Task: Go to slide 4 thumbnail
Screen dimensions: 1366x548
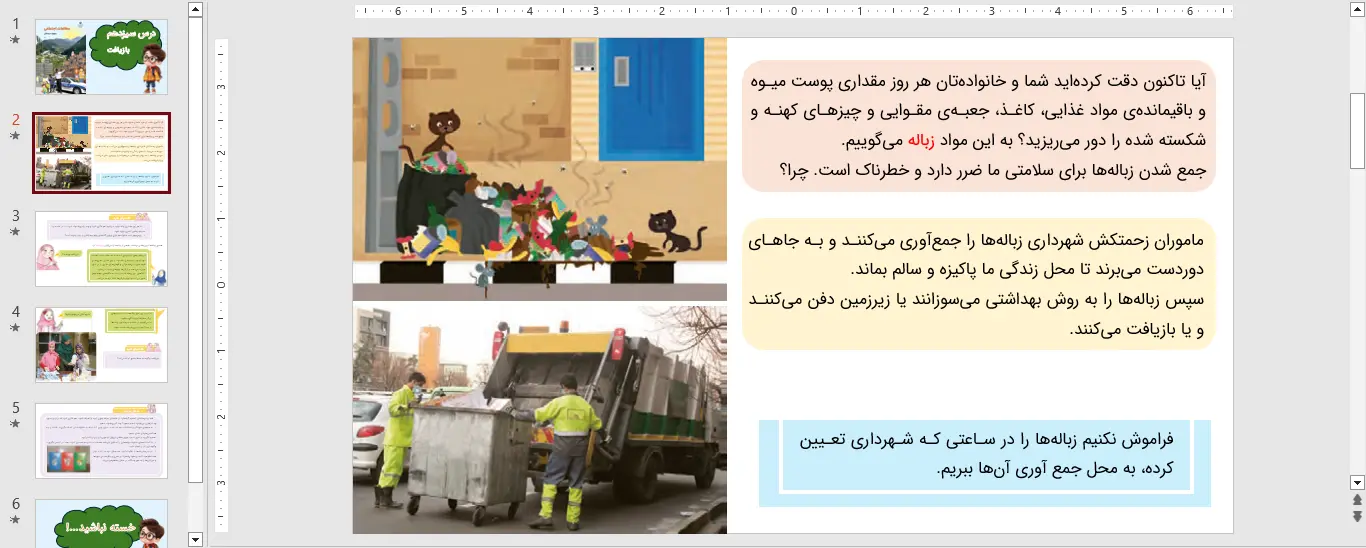Action: (102, 345)
